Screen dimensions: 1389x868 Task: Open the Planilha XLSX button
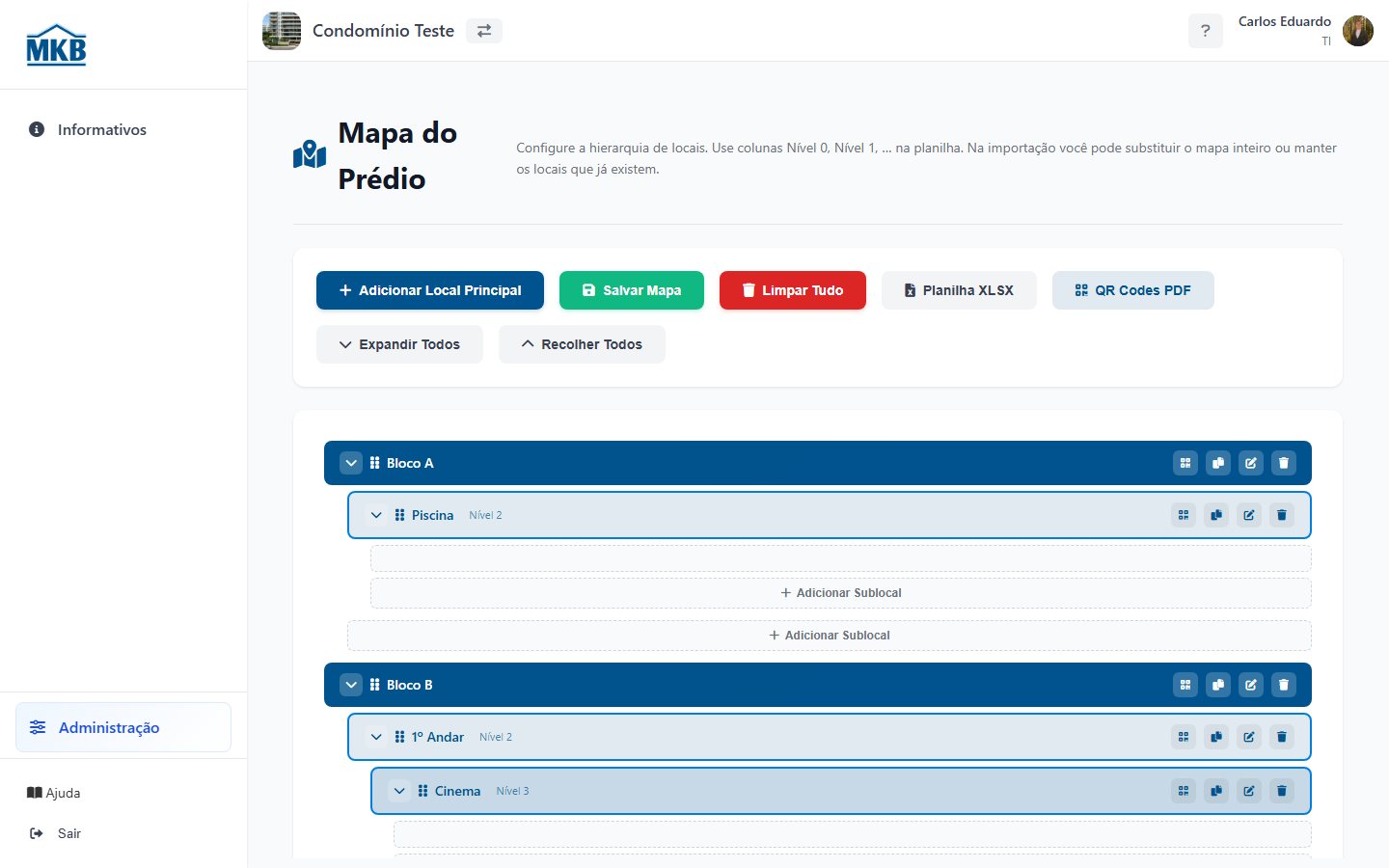[x=959, y=290]
